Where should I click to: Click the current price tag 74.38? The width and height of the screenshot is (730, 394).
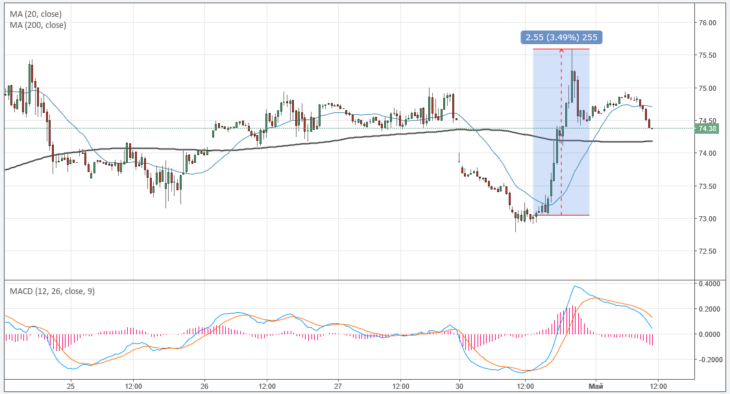(707, 129)
